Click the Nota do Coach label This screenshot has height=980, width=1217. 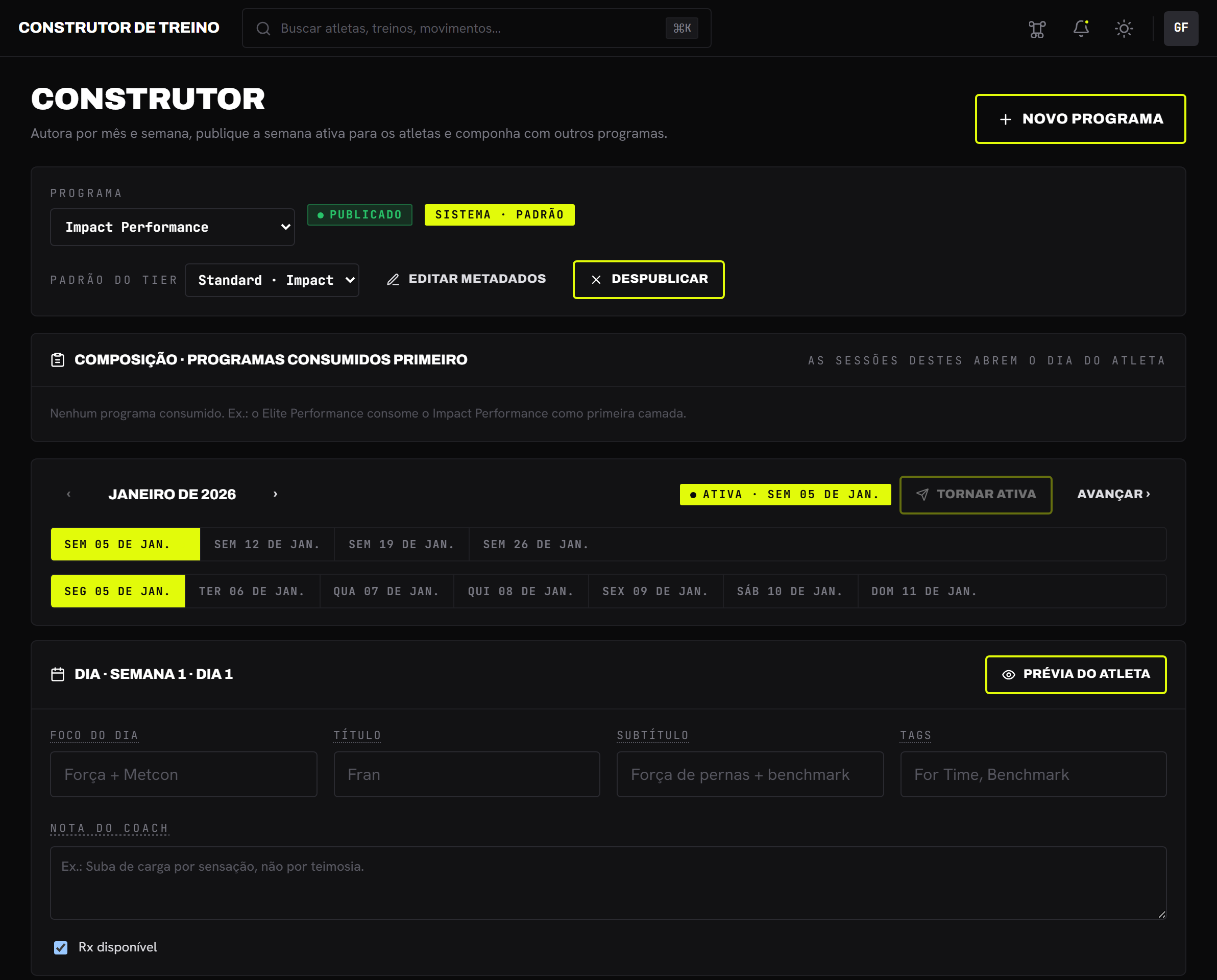tap(110, 828)
